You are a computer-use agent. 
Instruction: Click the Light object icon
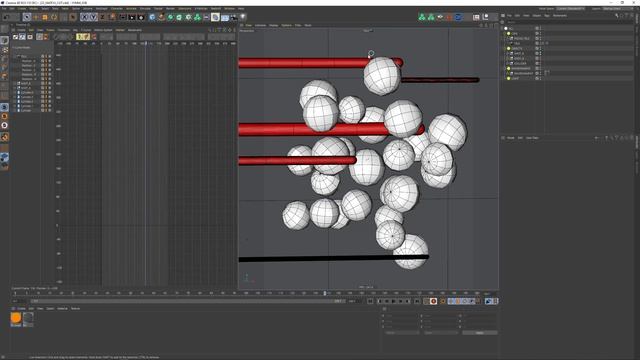242,17
